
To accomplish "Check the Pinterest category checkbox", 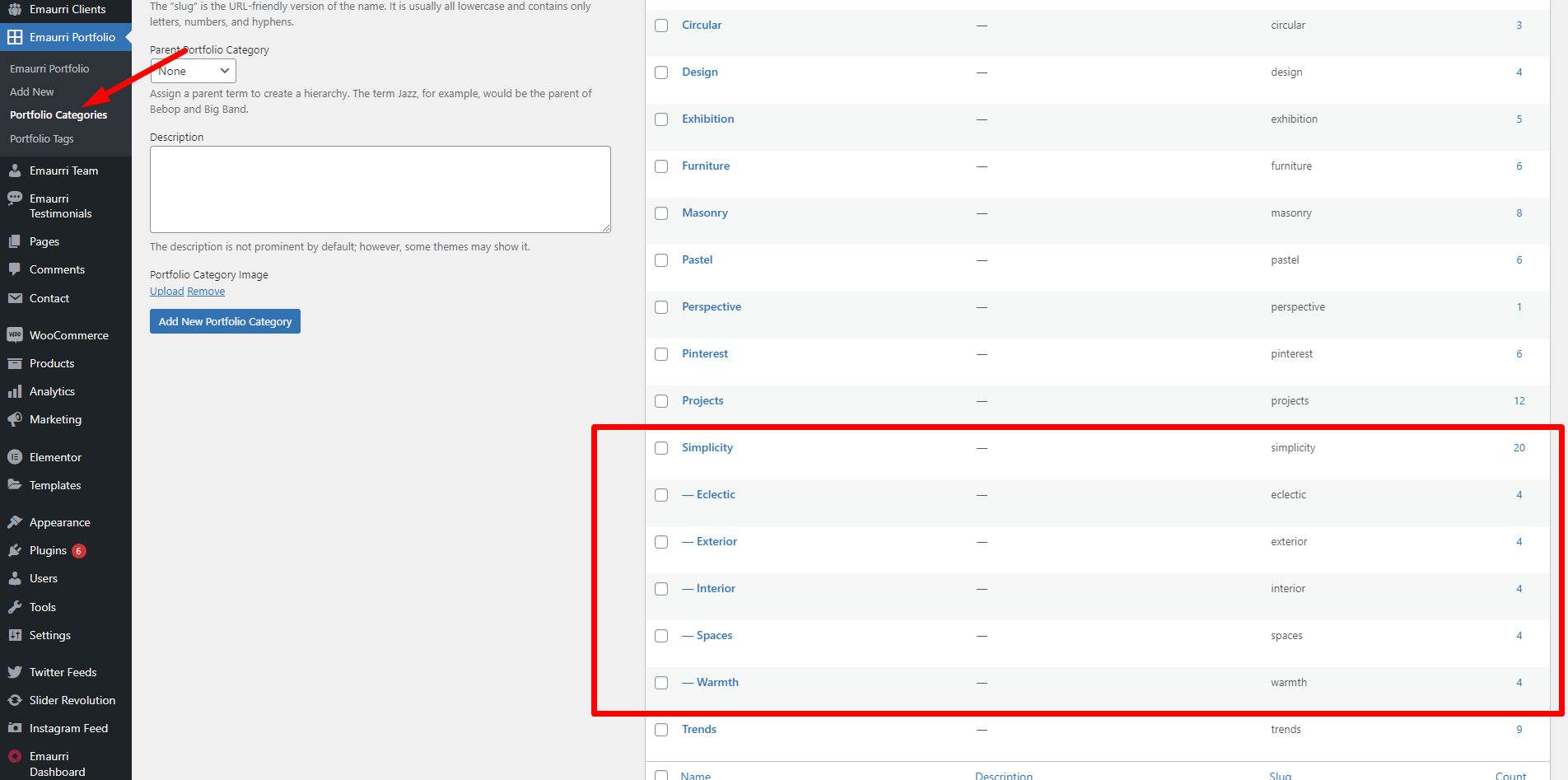I will [x=661, y=354].
